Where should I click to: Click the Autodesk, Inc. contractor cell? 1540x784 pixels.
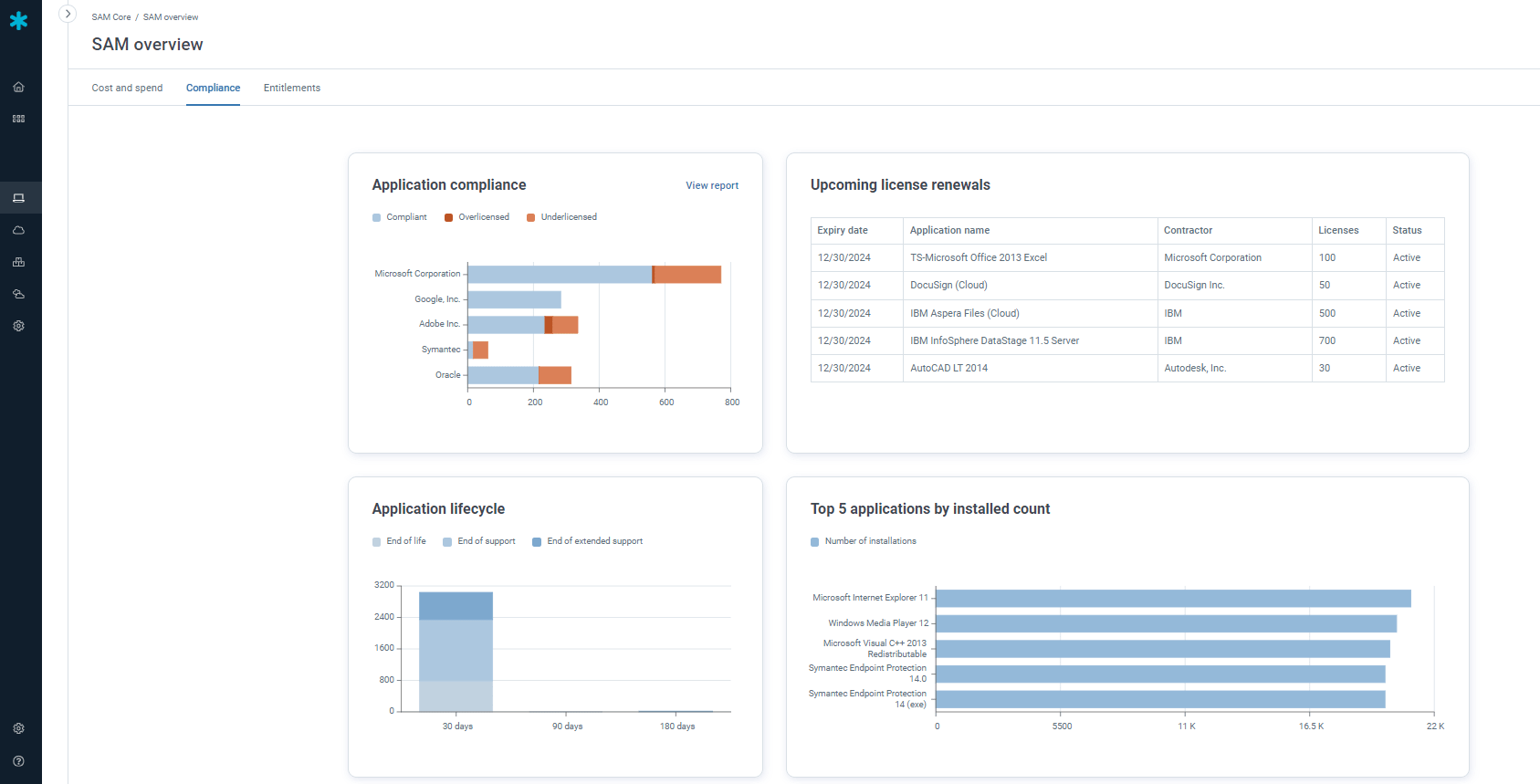click(x=1234, y=368)
